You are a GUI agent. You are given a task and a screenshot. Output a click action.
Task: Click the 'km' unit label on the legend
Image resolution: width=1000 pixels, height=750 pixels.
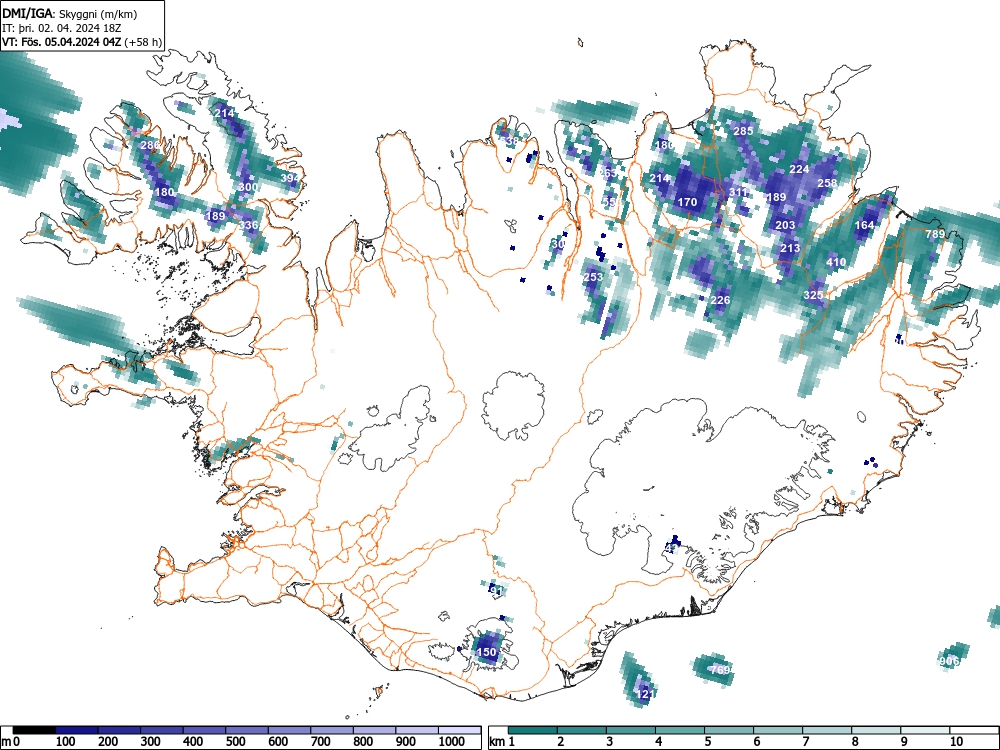497,742
